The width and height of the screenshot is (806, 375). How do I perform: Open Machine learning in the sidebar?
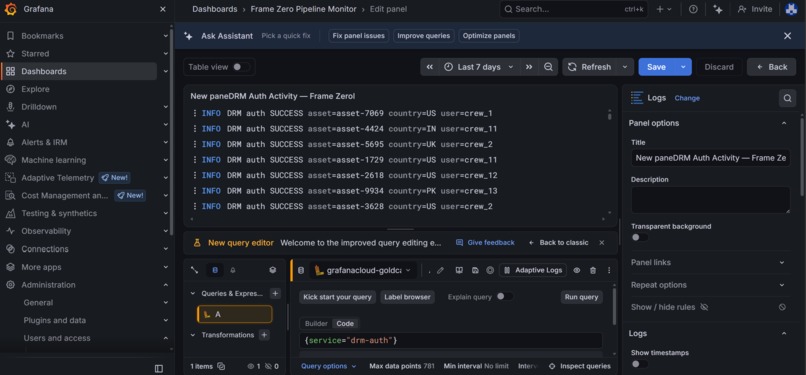point(53,160)
